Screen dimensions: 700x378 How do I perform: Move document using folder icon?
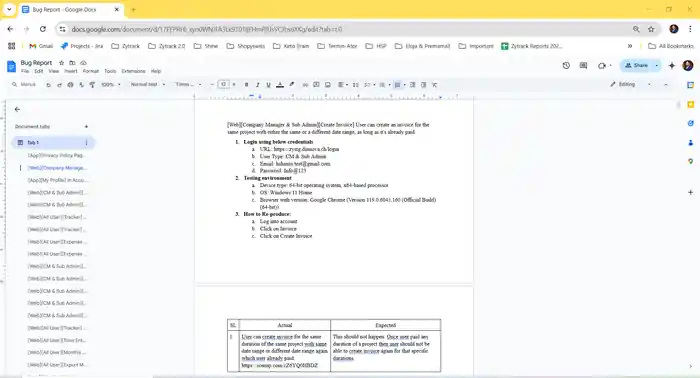pyautogui.click(x=72, y=63)
